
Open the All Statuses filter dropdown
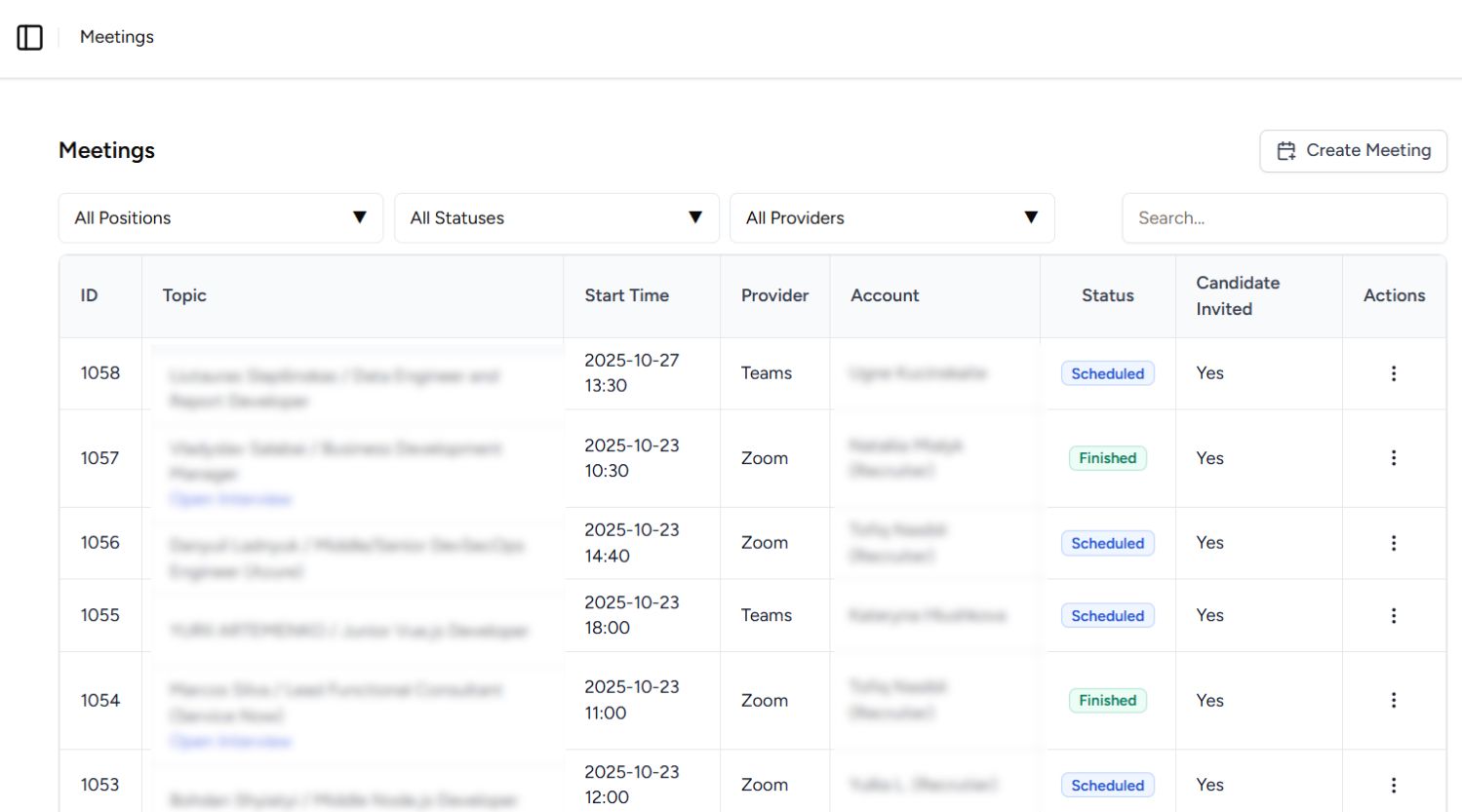556,218
